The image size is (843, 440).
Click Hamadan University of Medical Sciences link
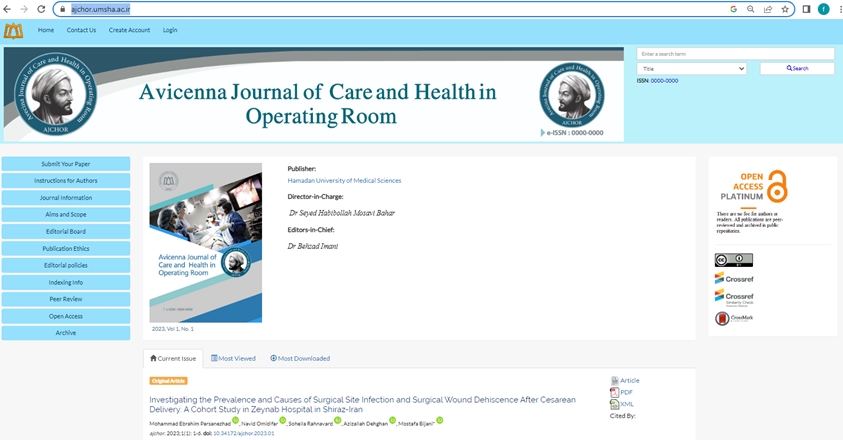point(344,181)
